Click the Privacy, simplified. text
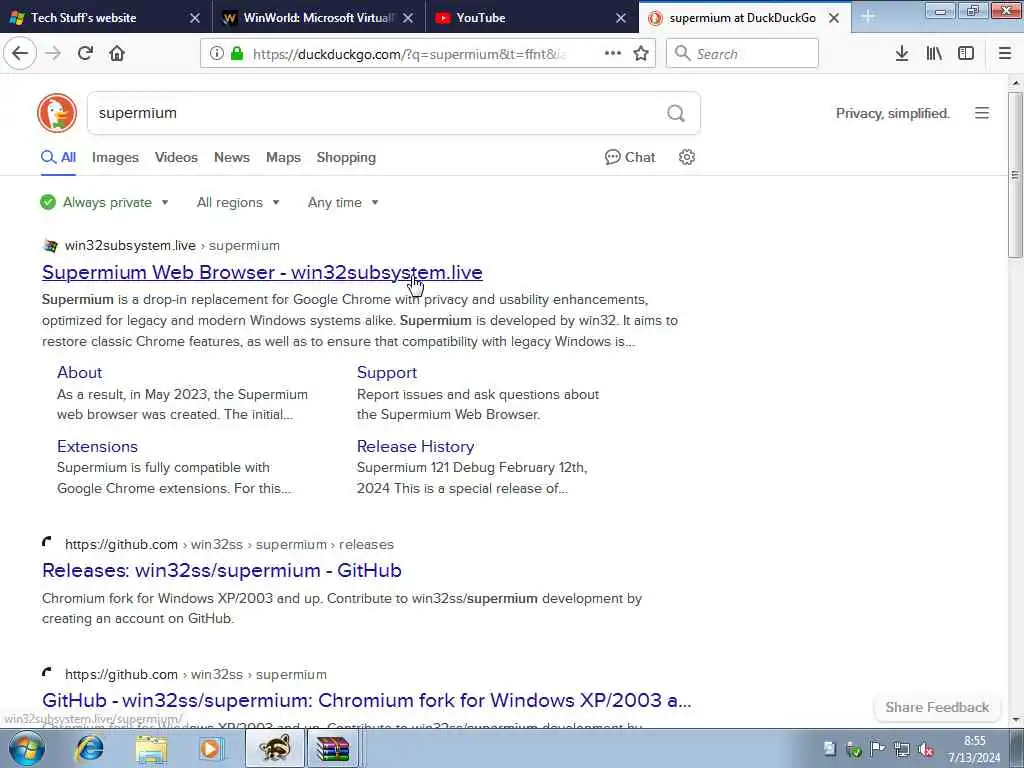 893,114
